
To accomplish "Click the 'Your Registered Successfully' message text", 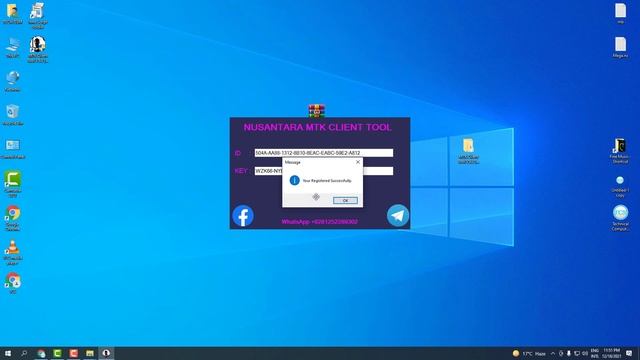I will pos(327,180).
